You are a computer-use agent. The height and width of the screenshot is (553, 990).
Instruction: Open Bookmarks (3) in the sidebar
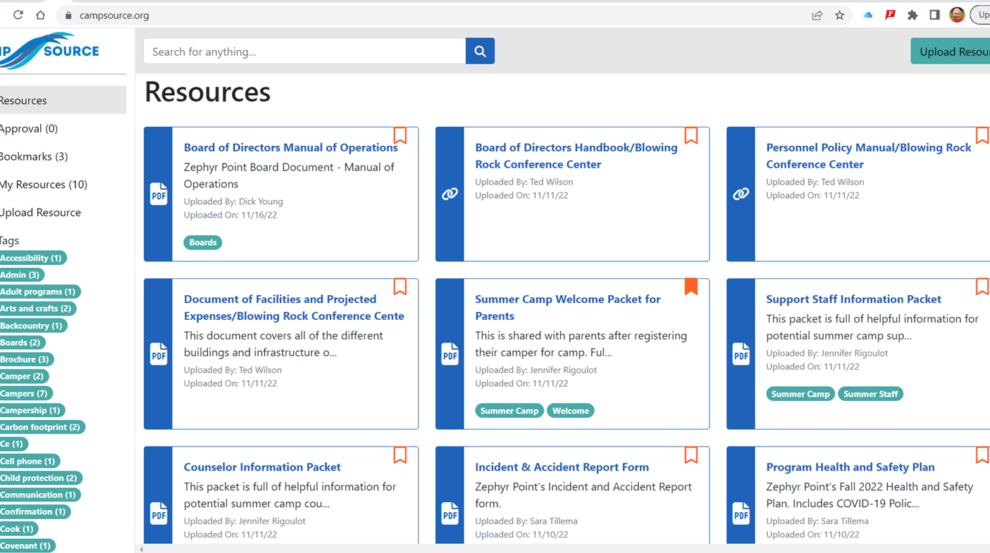pos(34,157)
